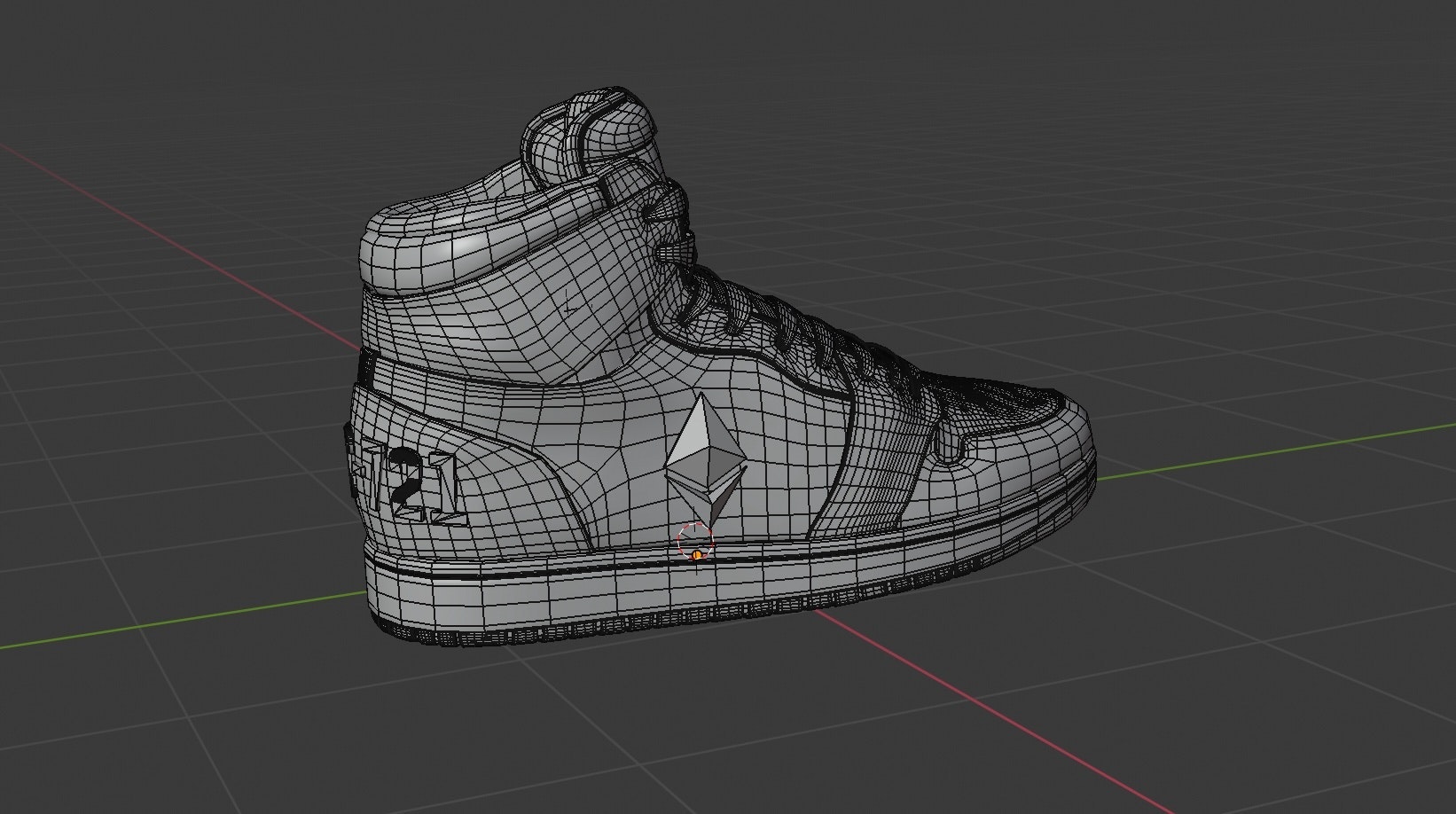
Task: Select the treaded outsole bottom edge
Action: [621, 632]
